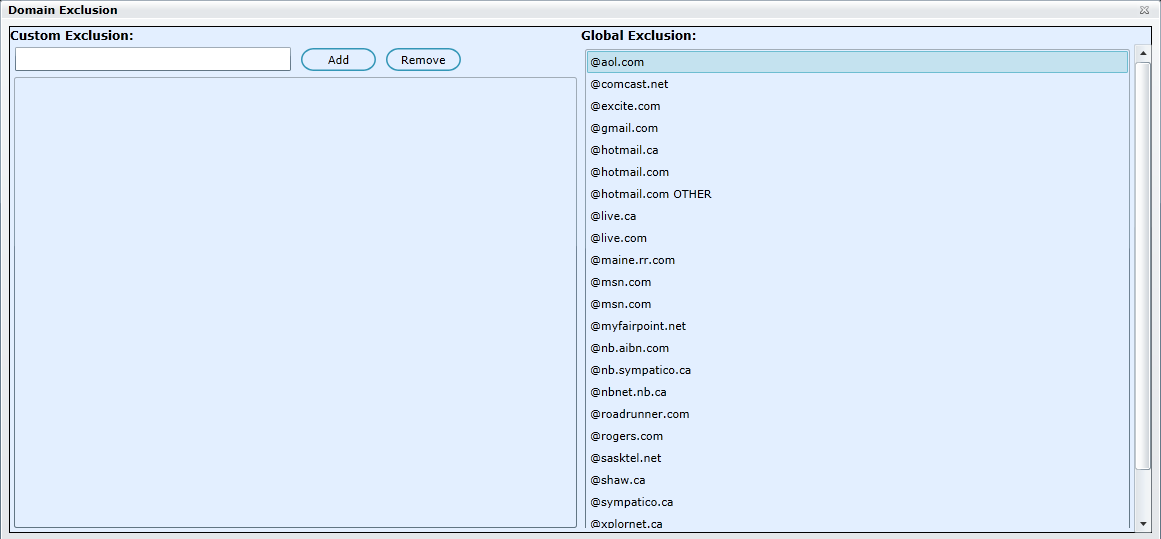This screenshot has height=539, width=1161.
Task: Click the Global Exclusion vertical scrollbar thumb
Action: tap(1143, 265)
